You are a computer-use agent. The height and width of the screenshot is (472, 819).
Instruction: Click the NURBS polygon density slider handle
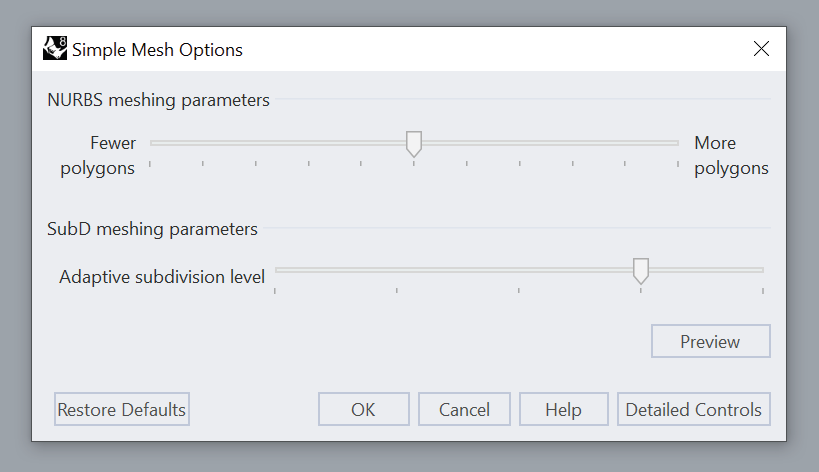[x=414, y=144]
